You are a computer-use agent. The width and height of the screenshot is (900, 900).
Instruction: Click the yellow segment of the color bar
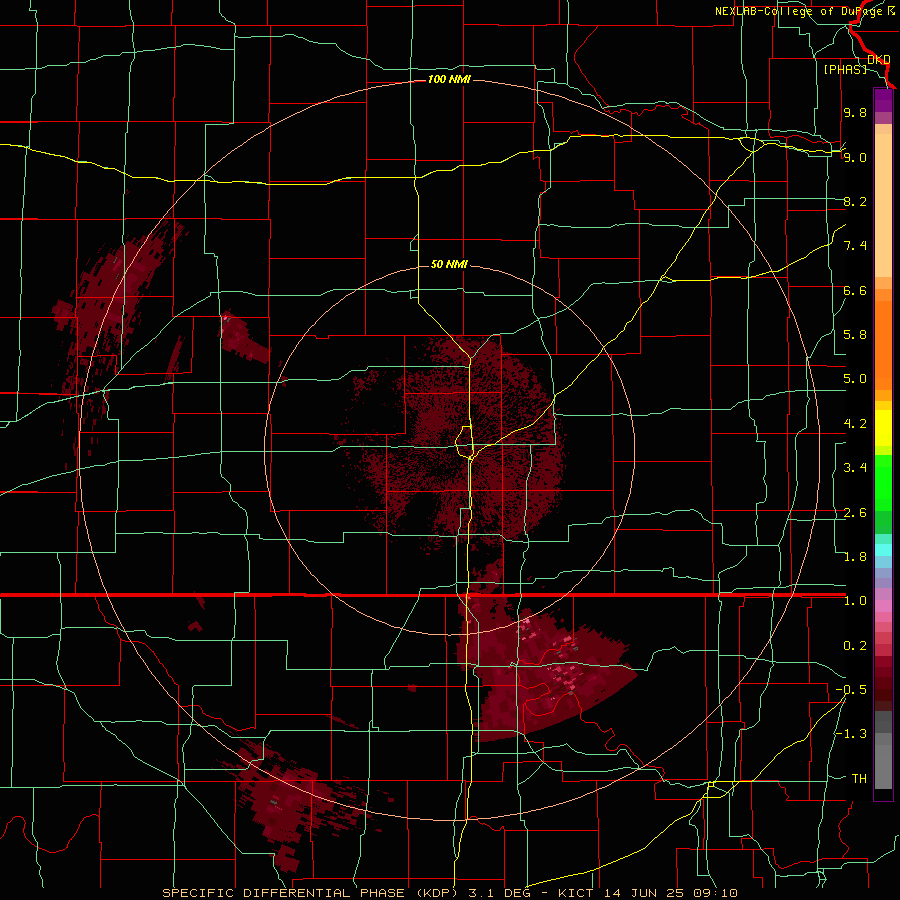[883, 428]
